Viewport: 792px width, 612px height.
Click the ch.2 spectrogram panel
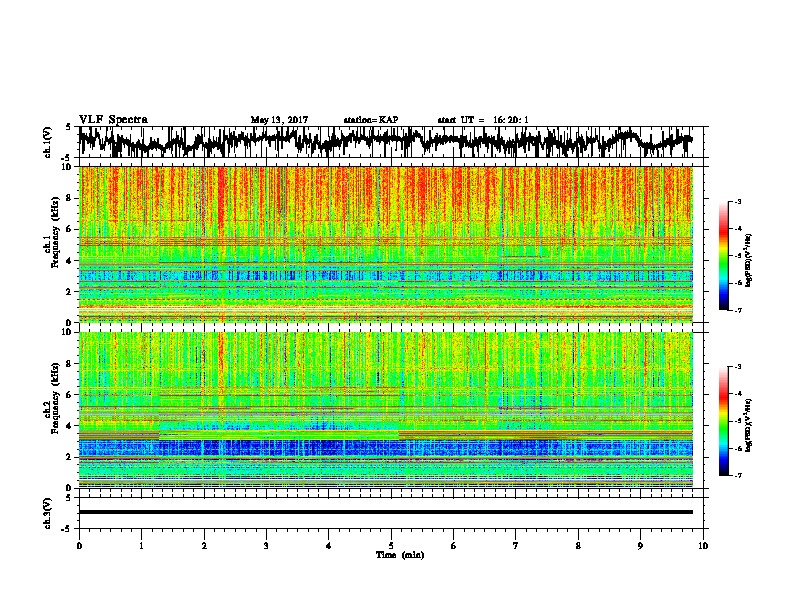[x=386, y=410]
